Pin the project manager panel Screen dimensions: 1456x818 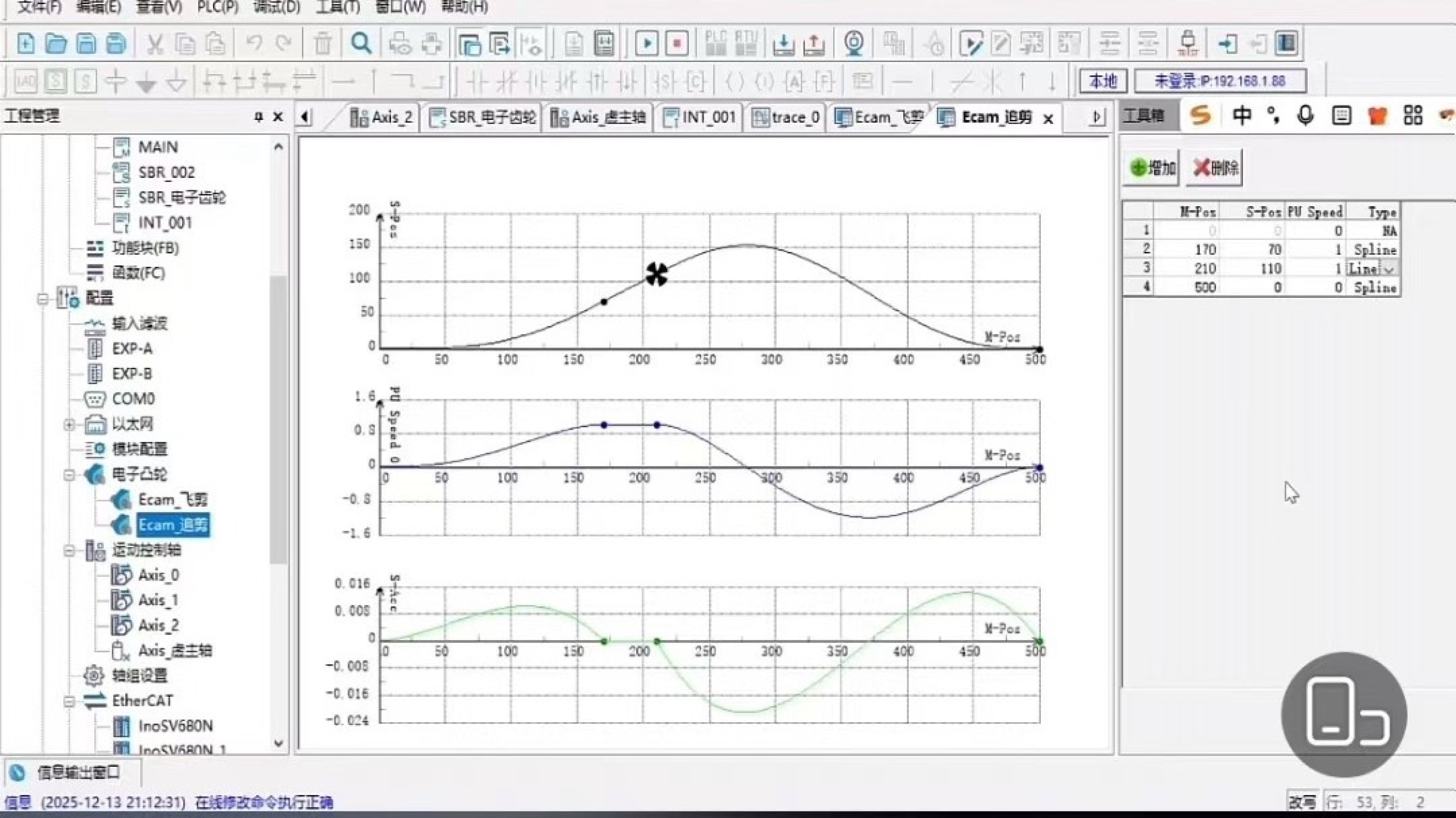coord(259,117)
